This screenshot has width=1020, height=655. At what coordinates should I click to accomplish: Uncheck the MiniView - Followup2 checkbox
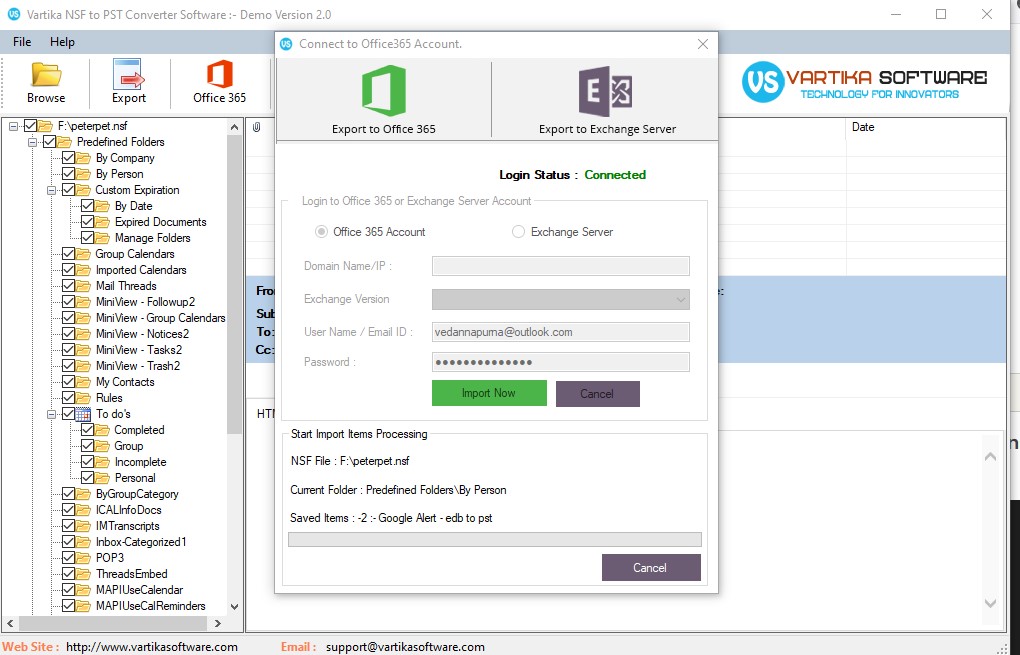(68, 302)
